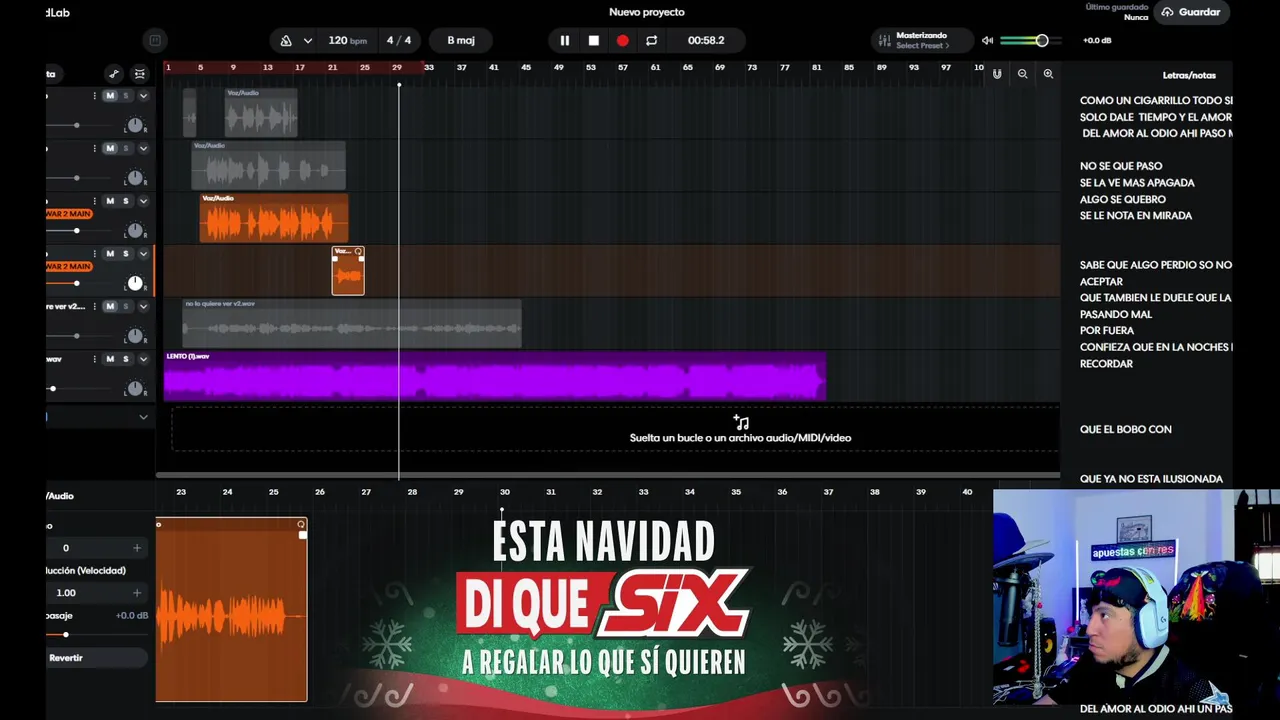1280x720 pixels.
Task: Toggle loop/cycle mode in the transport
Action: [x=652, y=41]
